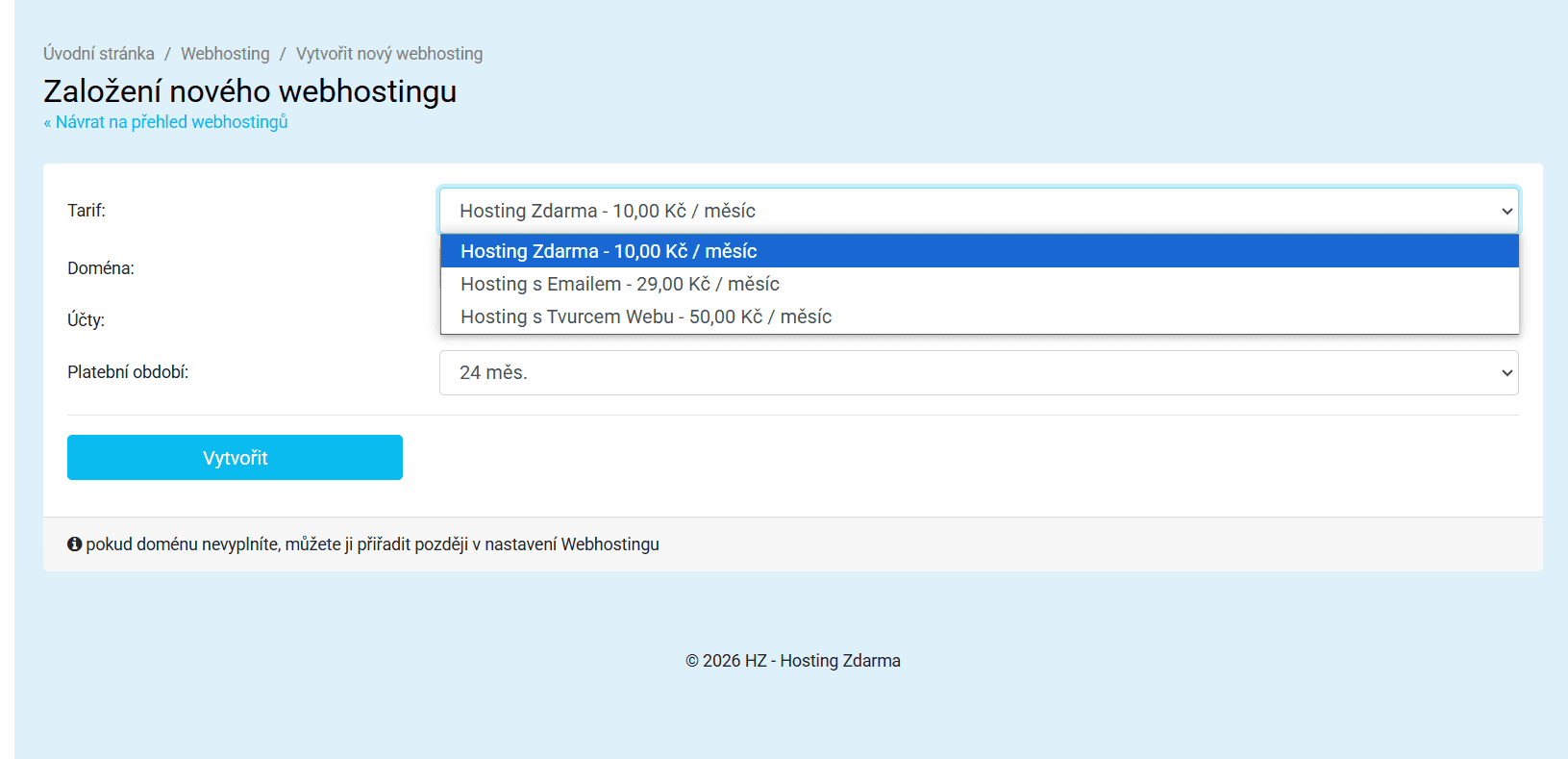Open Úvodní stránka breadcrumb link
The height and width of the screenshot is (759, 1568).
tap(99, 54)
